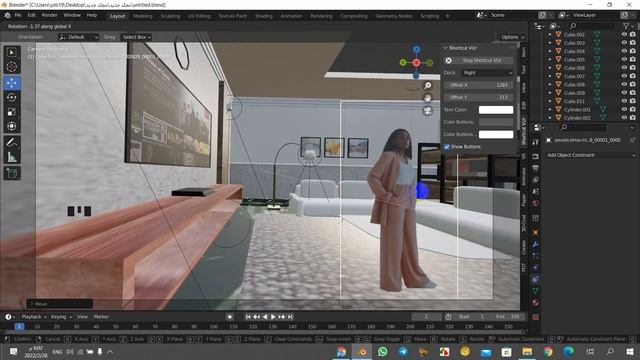This screenshot has width=640, height=360.
Task: Jump to the timeline end frame
Action: (290, 317)
